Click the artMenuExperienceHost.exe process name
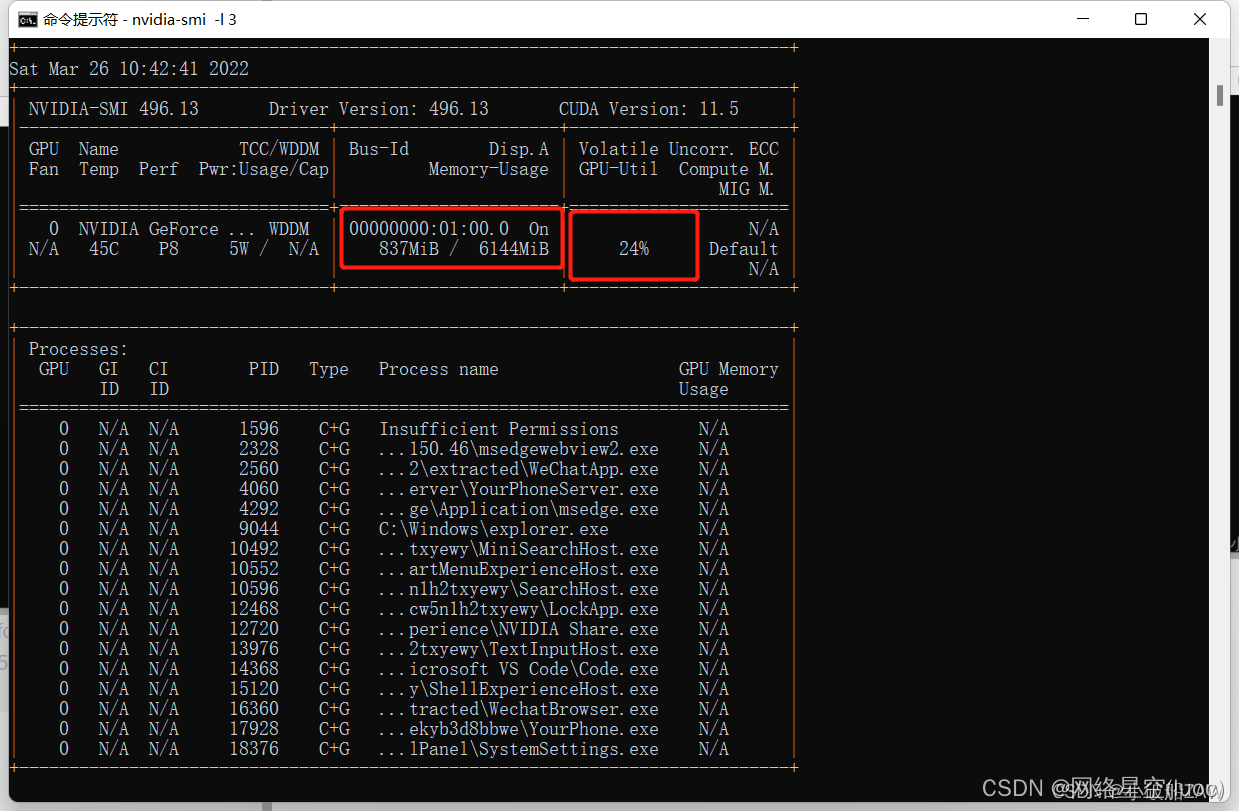The width and height of the screenshot is (1239, 811). (x=519, y=569)
